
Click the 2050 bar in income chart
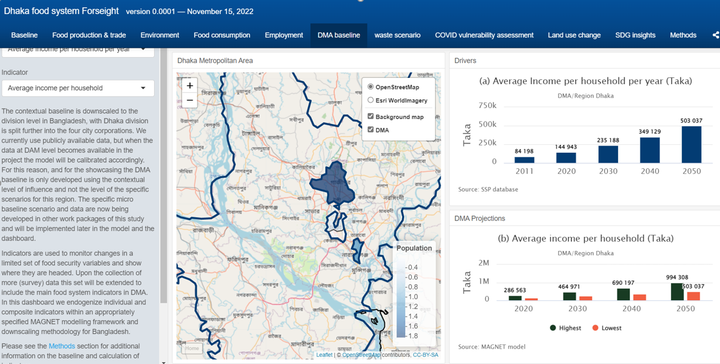[692, 144]
